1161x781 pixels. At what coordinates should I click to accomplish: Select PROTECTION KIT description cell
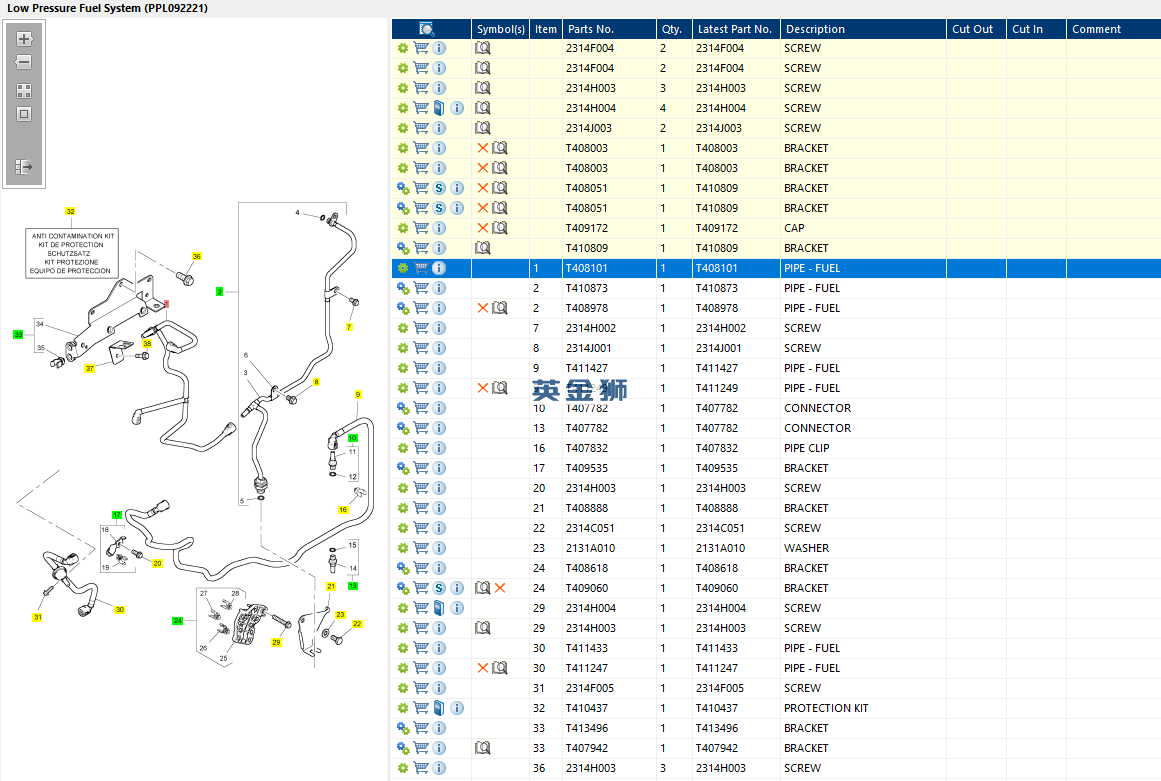coord(863,708)
